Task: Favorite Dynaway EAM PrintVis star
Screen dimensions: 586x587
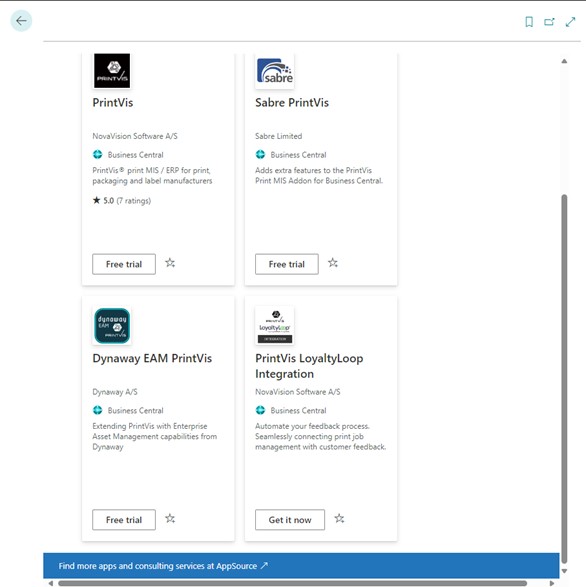Action: point(170,518)
